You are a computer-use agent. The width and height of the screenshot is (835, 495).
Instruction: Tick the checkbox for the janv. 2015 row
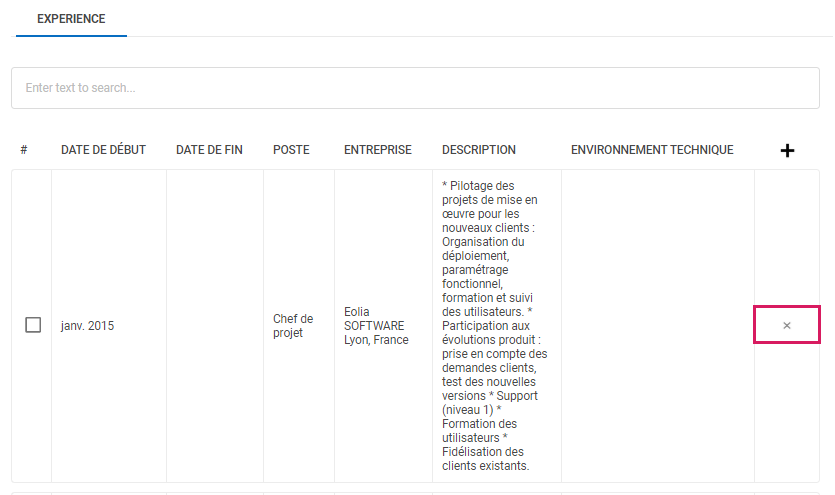[x=33, y=325]
